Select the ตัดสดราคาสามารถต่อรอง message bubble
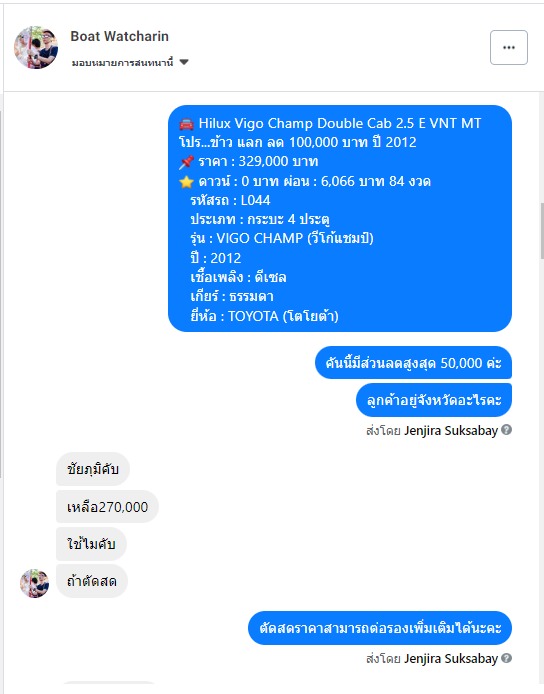This screenshot has width=544, height=694. (x=380, y=628)
